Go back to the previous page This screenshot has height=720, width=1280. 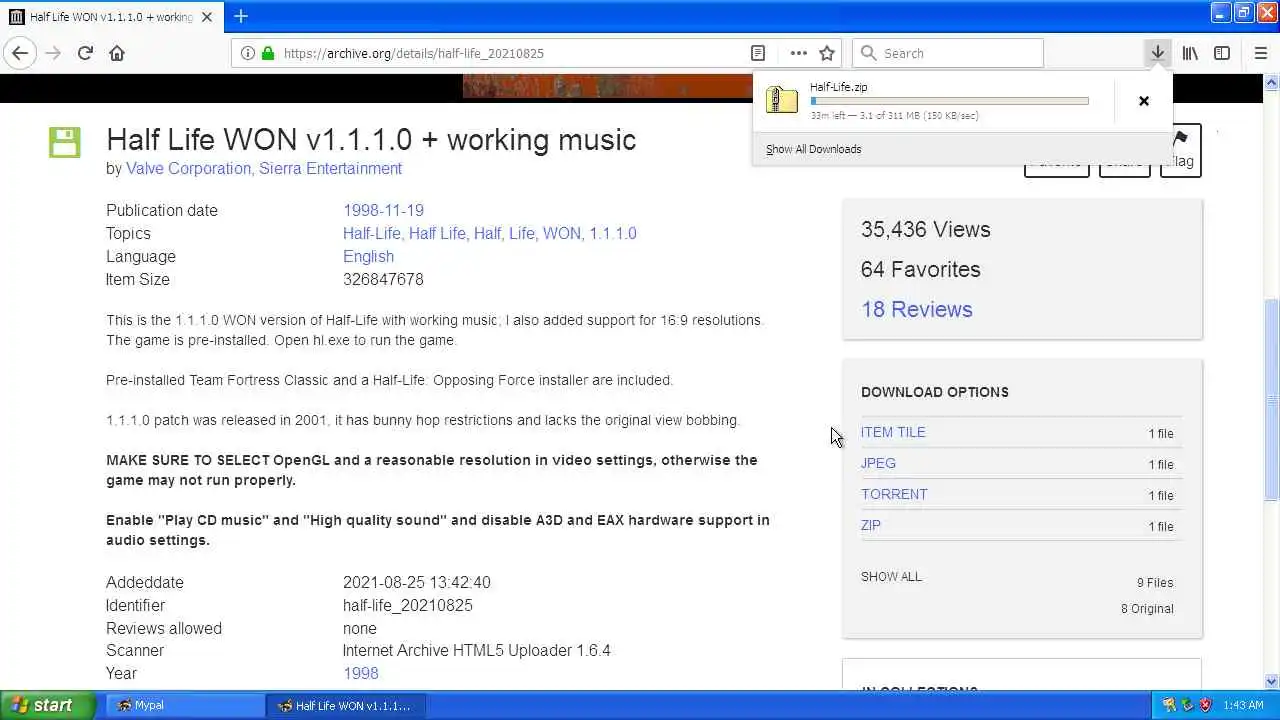click(x=20, y=53)
